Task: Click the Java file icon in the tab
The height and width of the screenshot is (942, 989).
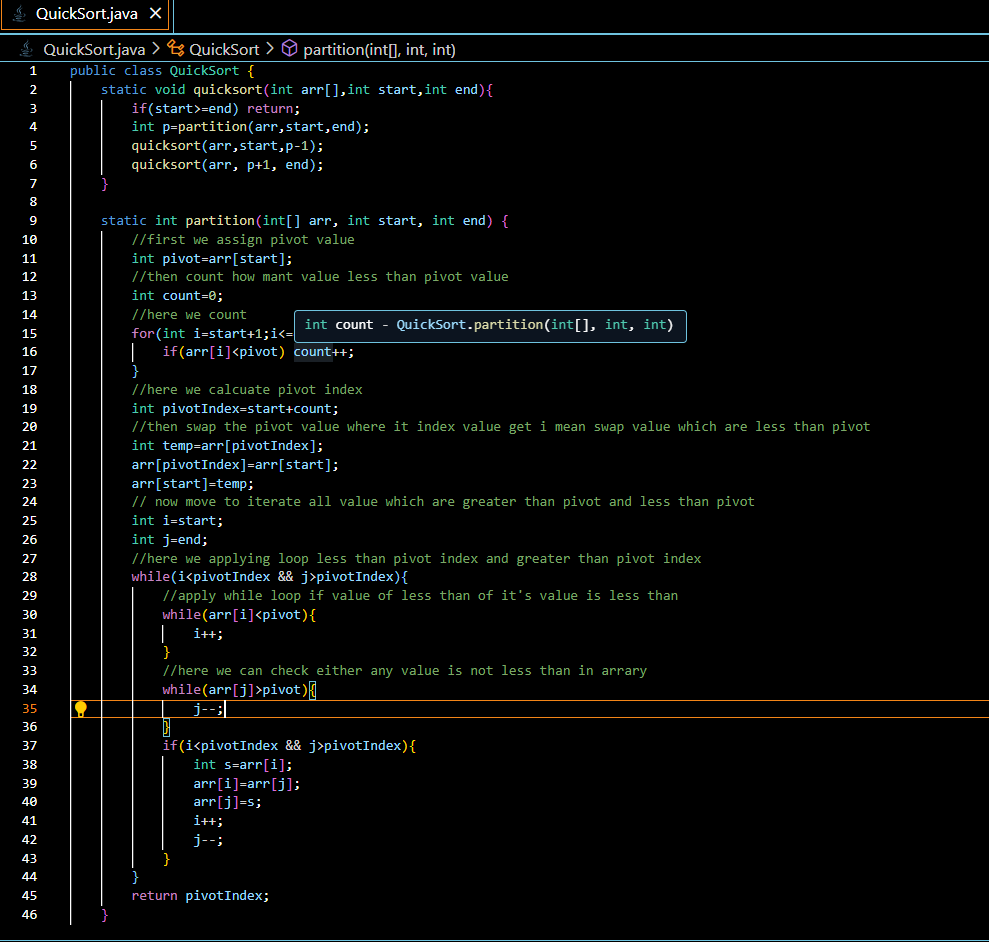Action: [x=20, y=13]
